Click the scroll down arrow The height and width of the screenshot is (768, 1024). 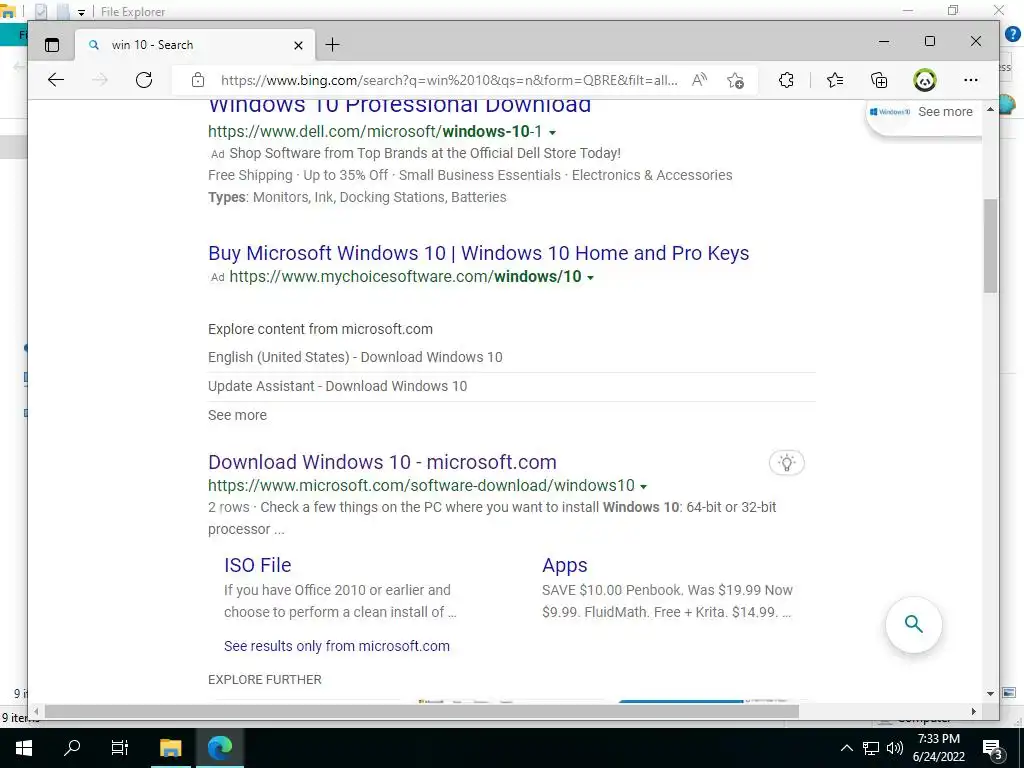pyautogui.click(x=991, y=694)
